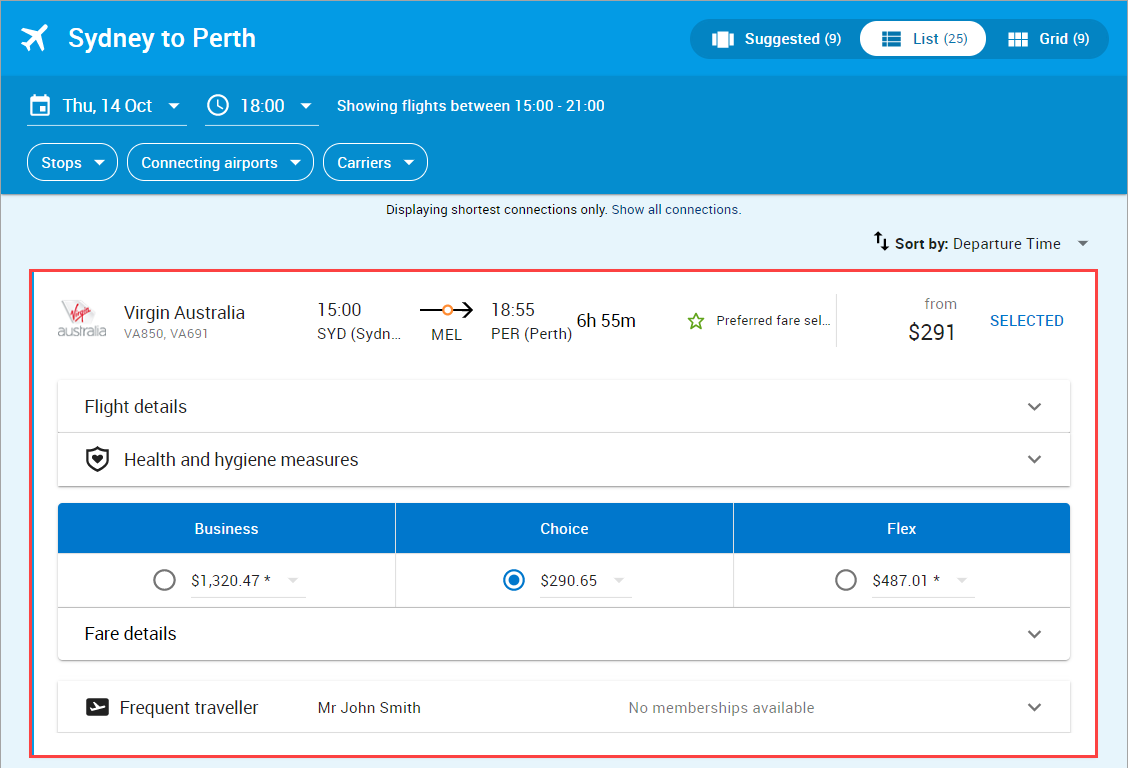Switch to the Grid (9) view
The width and height of the screenshot is (1128, 768).
coord(1048,39)
